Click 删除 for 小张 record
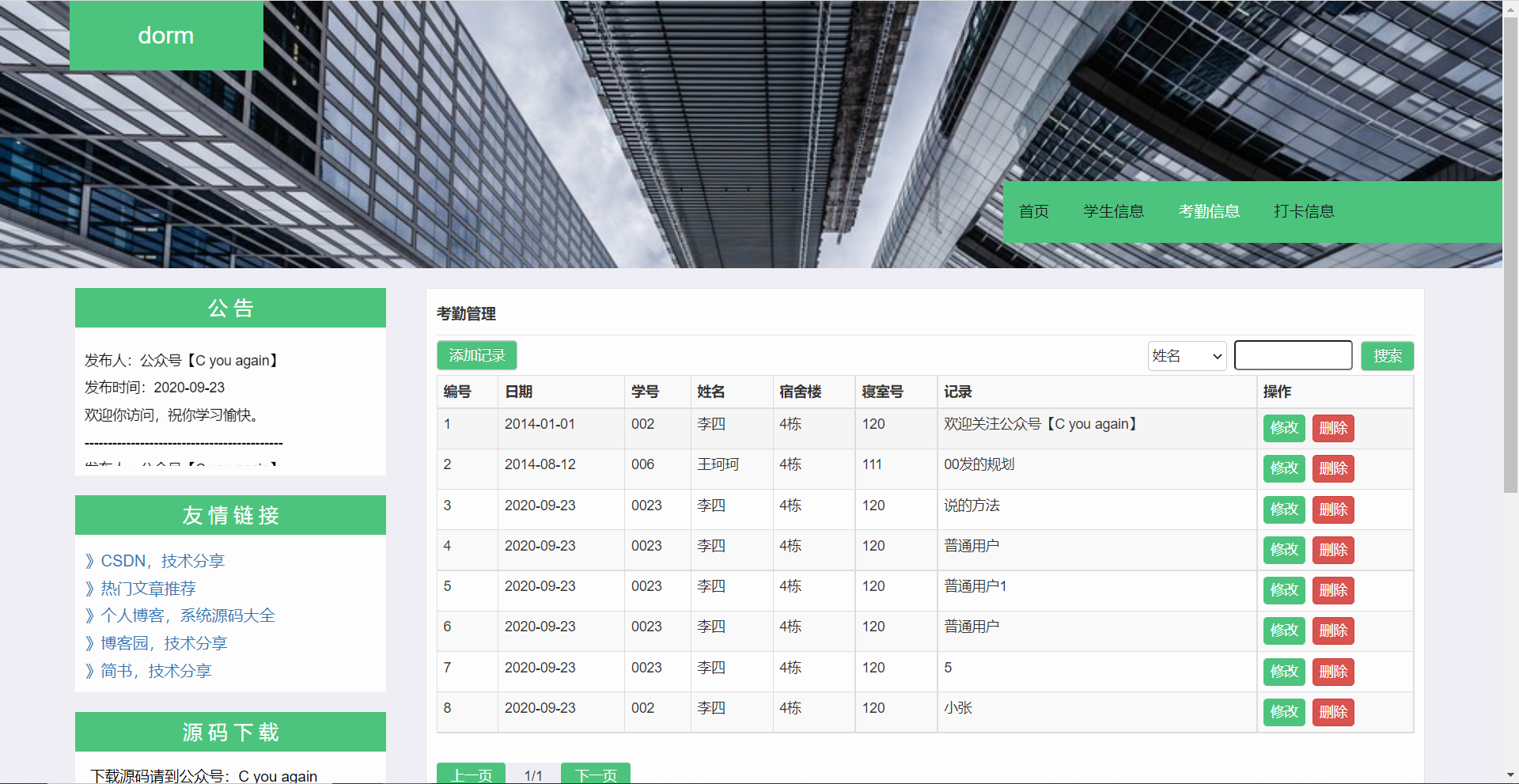The width and height of the screenshot is (1519, 784). tap(1333, 712)
